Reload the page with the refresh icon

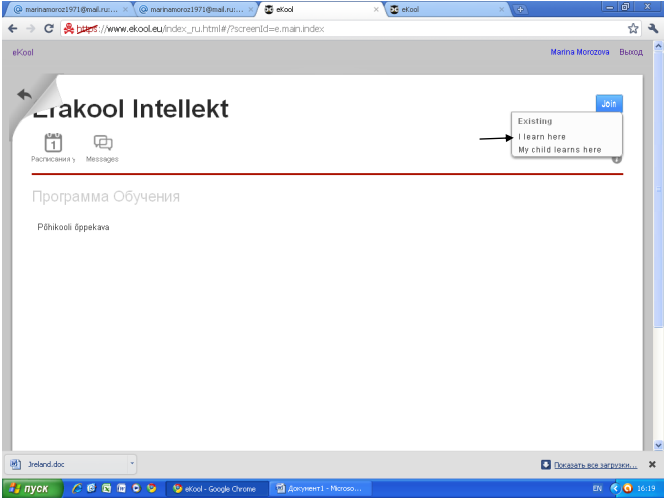[x=49, y=28]
